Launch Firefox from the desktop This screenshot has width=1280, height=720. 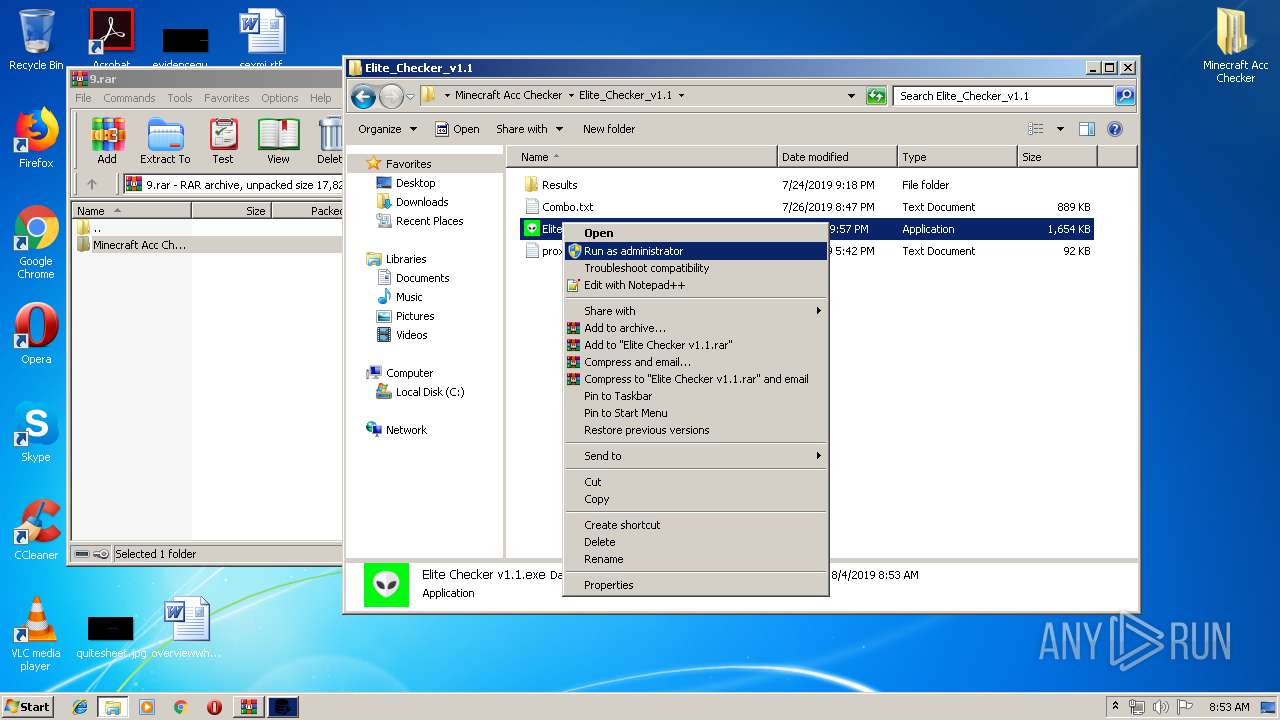(36, 139)
